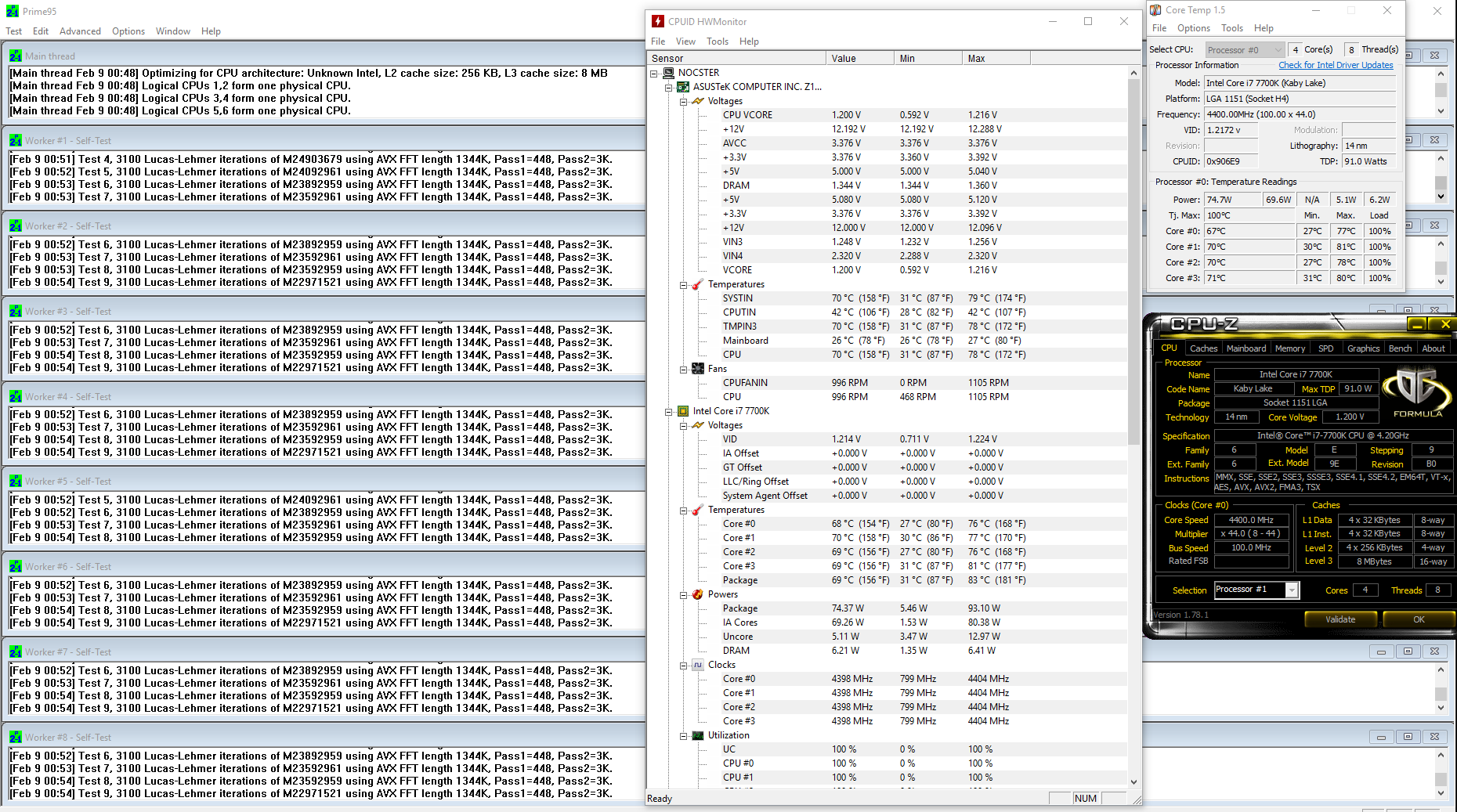The height and width of the screenshot is (812, 1457).
Task: Click the Core Temp title bar icon
Action: point(1155,10)
